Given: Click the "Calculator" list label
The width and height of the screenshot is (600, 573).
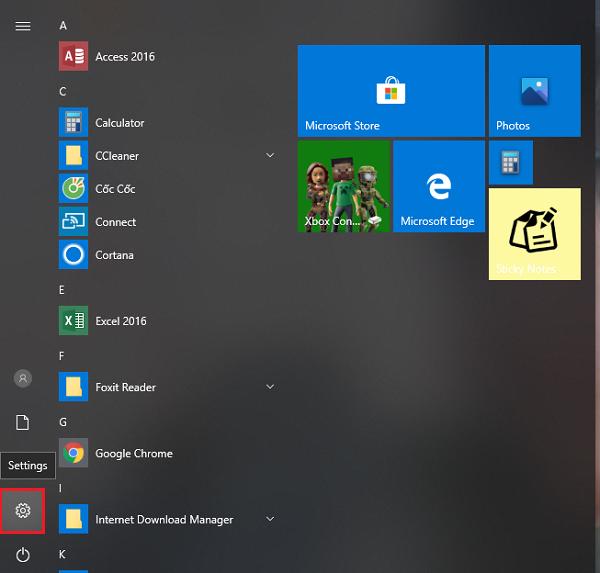Looking at the screenshot, I should pos(120,123).
